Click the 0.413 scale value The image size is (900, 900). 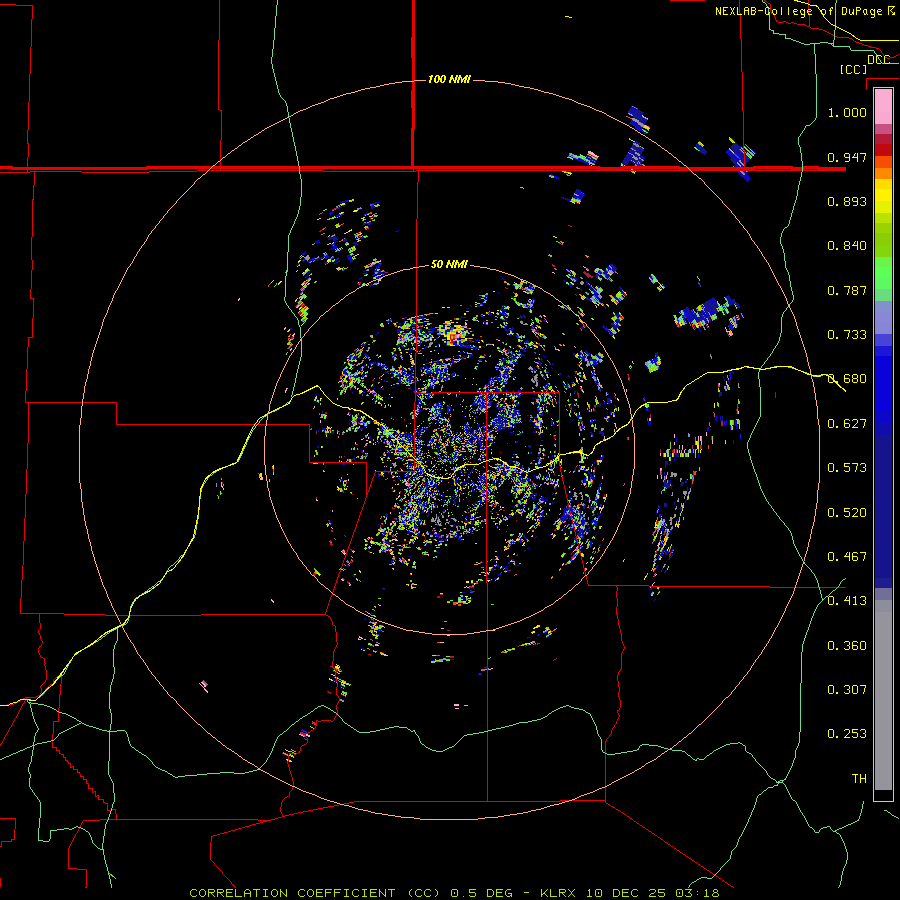coord(847,601)
